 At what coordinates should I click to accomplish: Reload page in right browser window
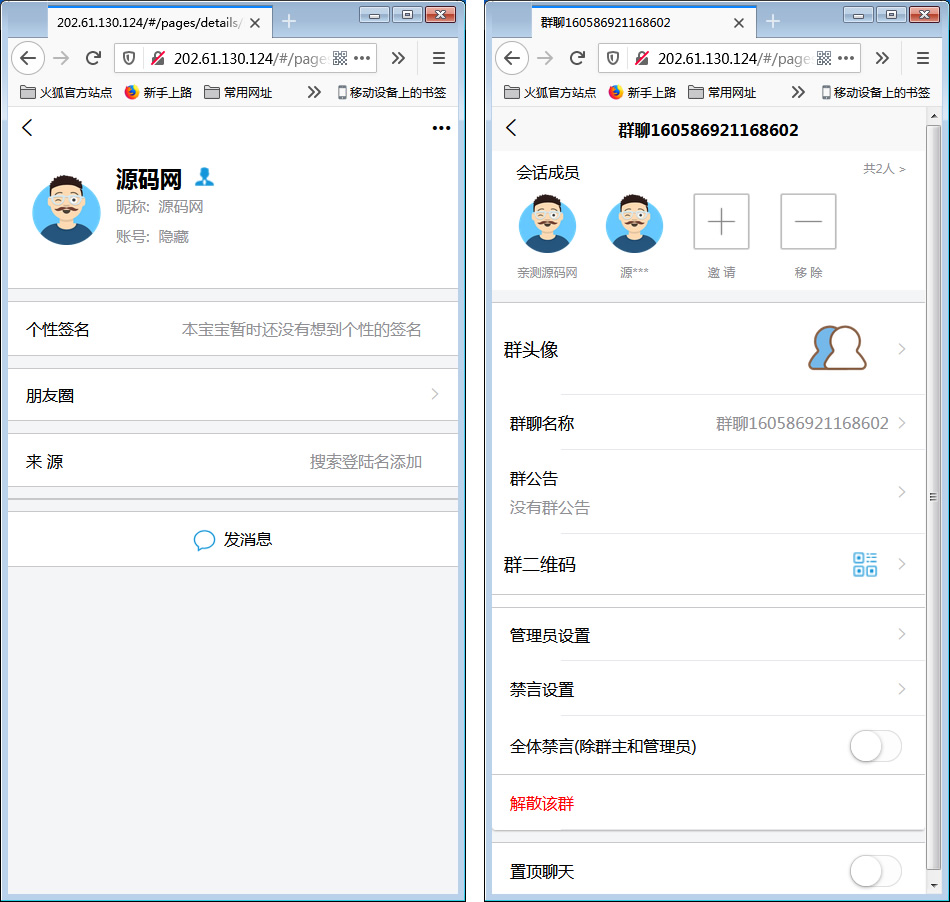pos(577,58)
